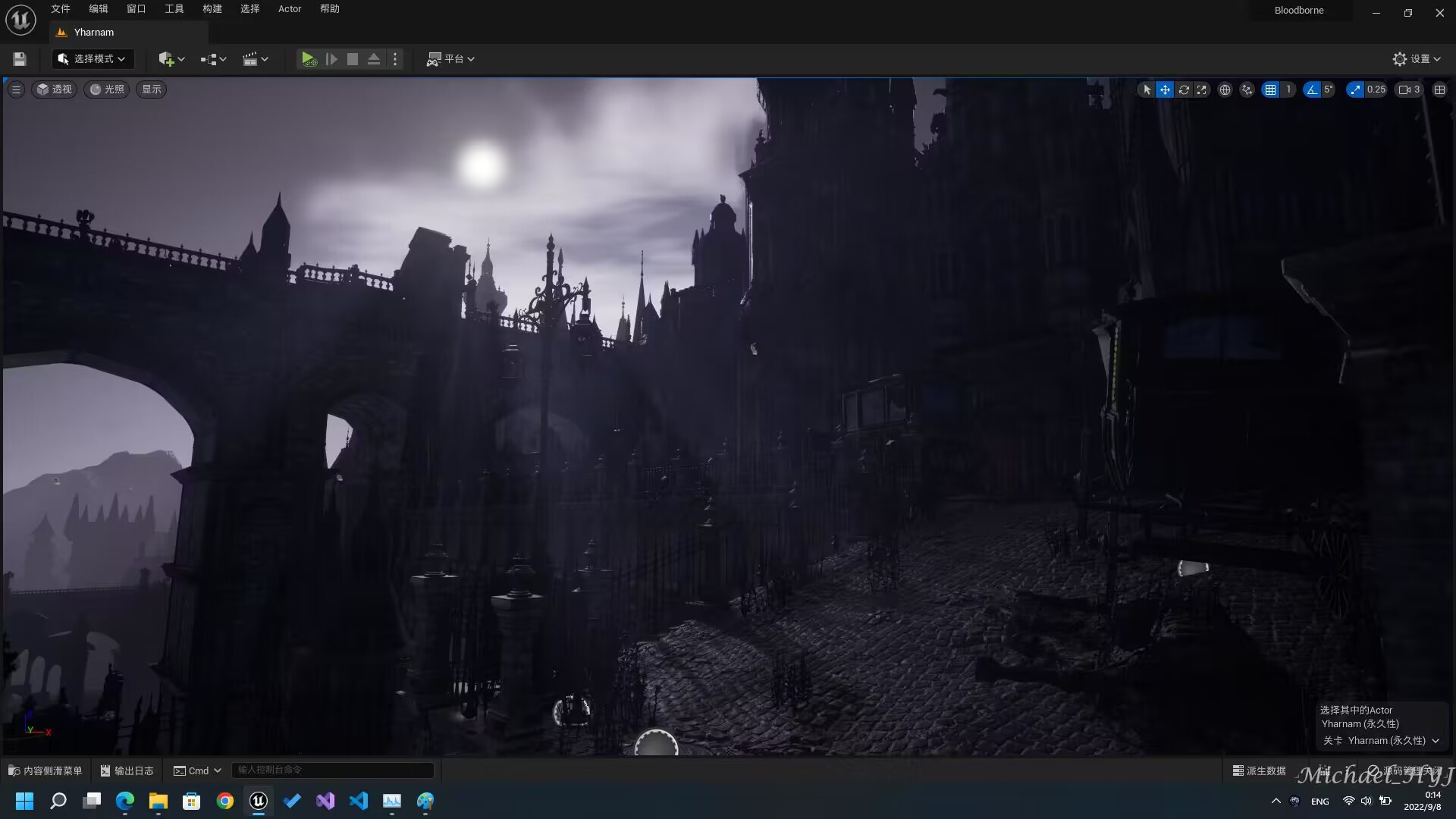The image size is (1456, 819).
Task: Select the translate move gizmo tool
Action: coord(1165,89)
